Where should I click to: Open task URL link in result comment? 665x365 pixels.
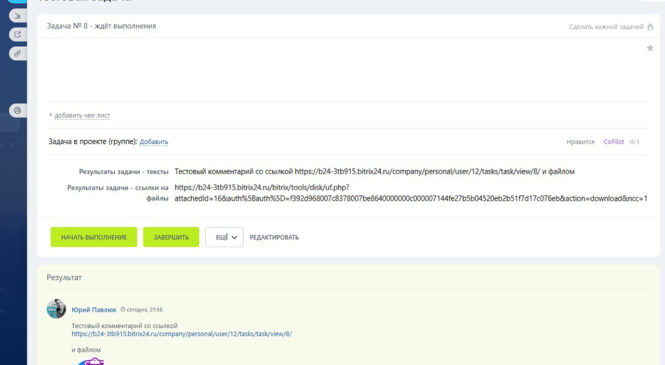coord(182,334)
